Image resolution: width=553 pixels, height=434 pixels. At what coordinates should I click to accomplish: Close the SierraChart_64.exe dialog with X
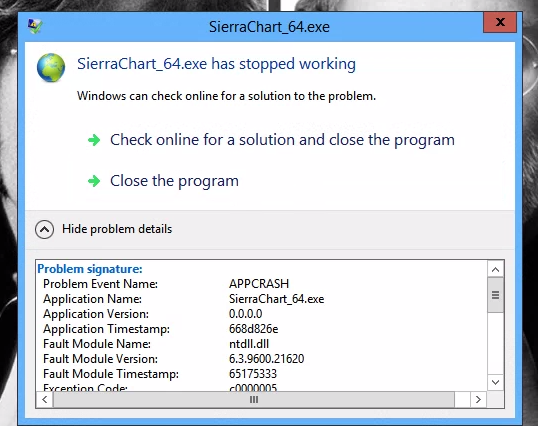[x=500, y=22]
